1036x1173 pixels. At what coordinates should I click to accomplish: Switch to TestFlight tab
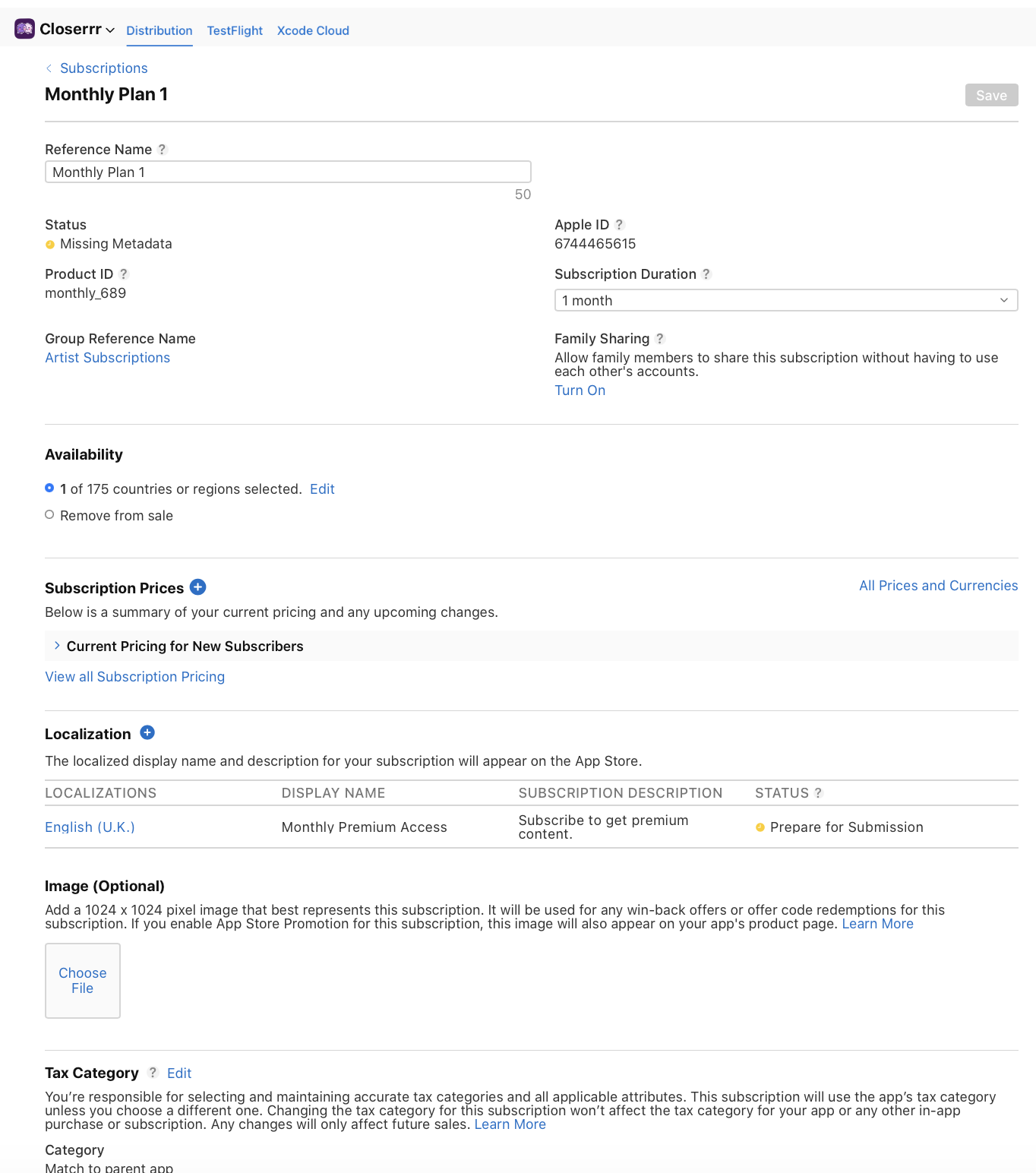[x=235, y=30]
